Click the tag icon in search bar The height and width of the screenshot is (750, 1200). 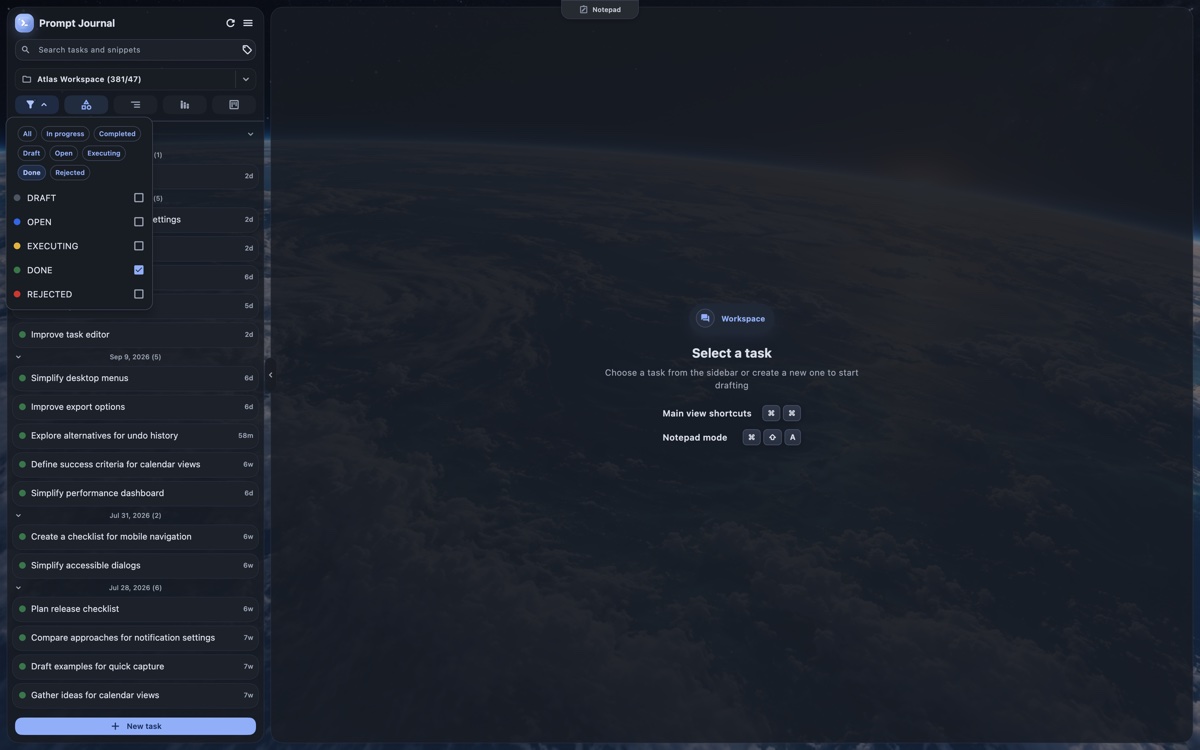coord(247,49)
